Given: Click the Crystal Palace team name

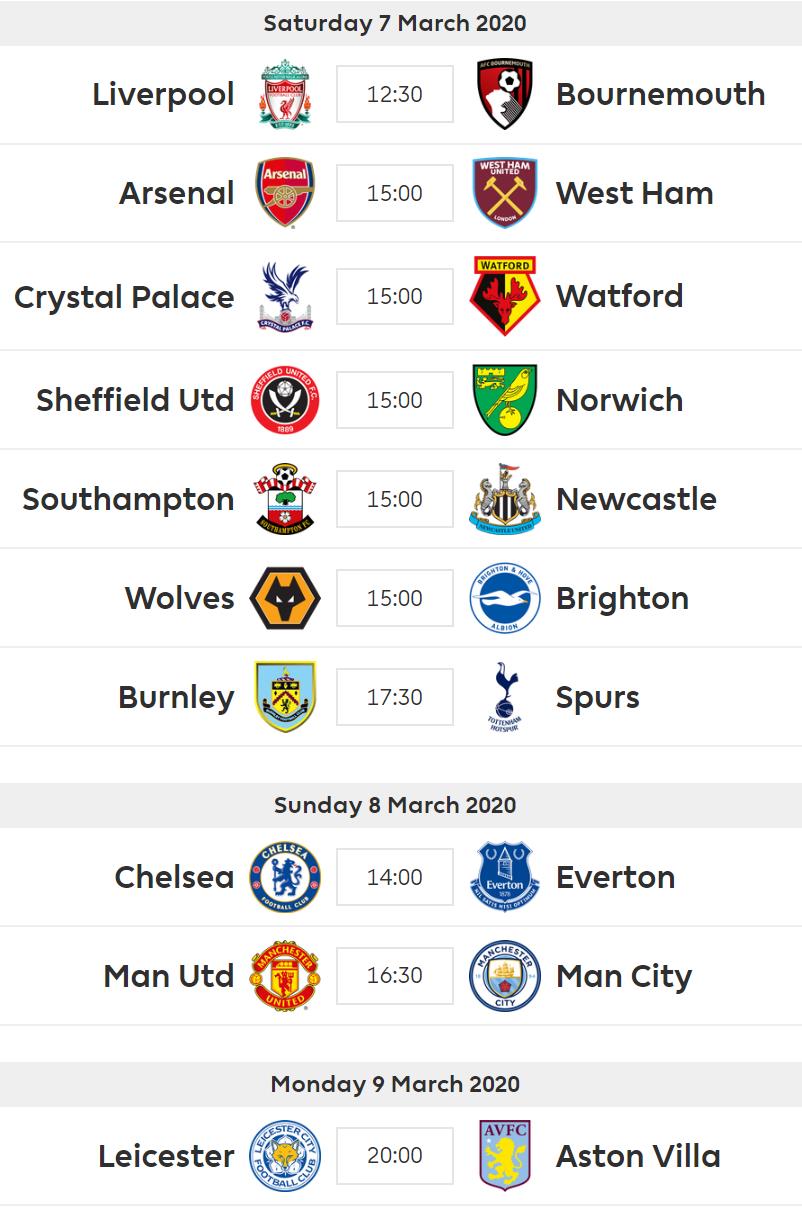Looking at the screenshot, I should click(x=124, y=297).
